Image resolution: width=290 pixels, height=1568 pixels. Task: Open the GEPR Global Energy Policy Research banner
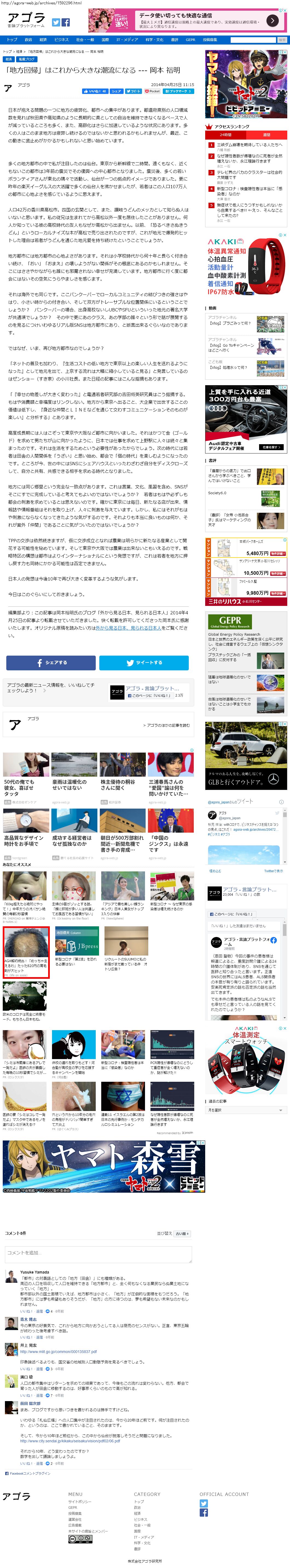click(230, 622)
